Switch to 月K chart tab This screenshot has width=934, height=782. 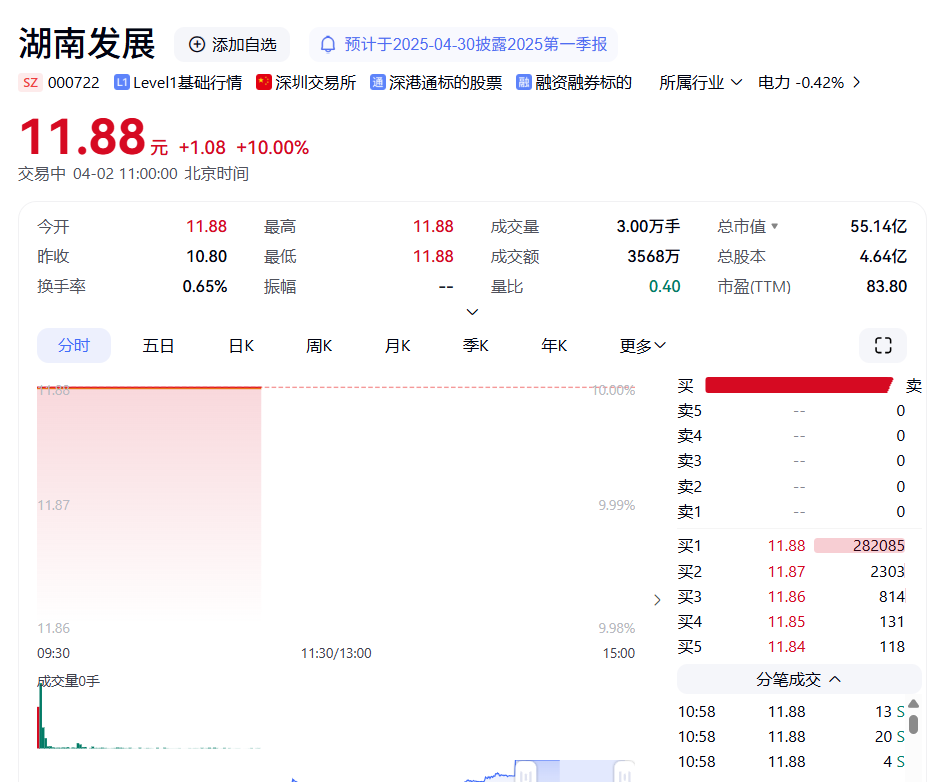pyautogui.click(x=397, y=345)
